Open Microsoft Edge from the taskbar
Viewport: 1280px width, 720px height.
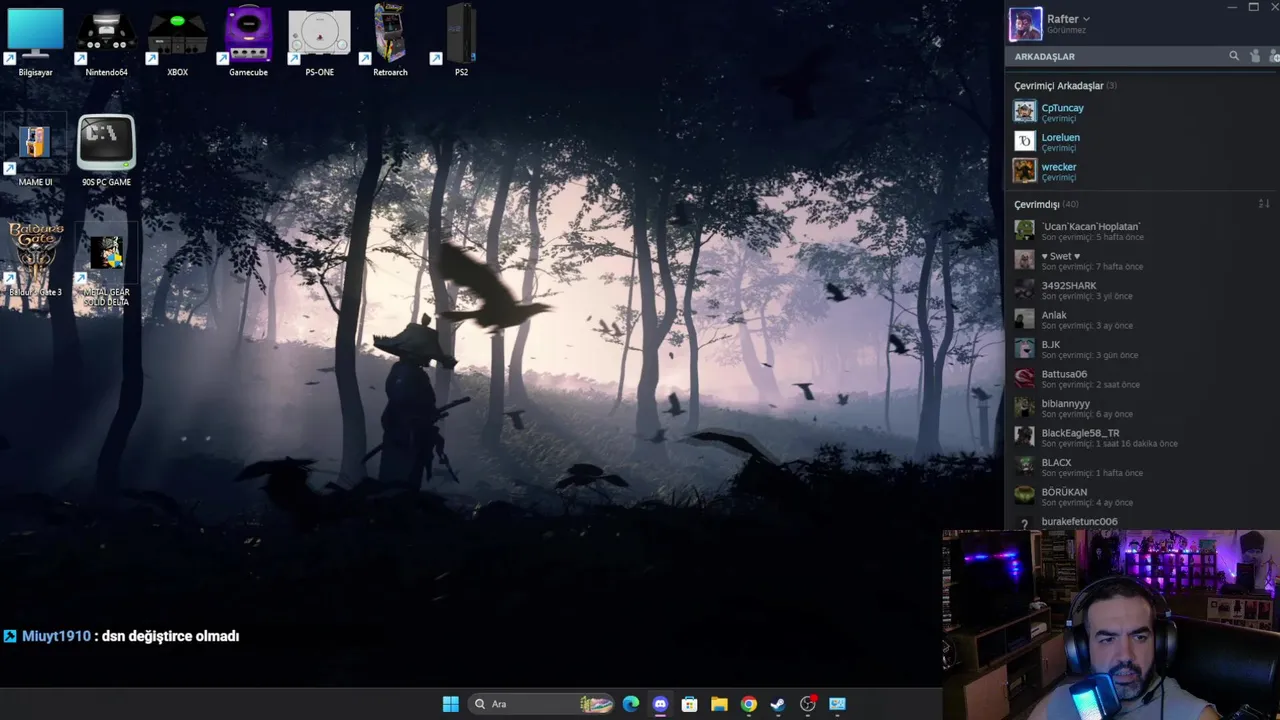[630, 704]
